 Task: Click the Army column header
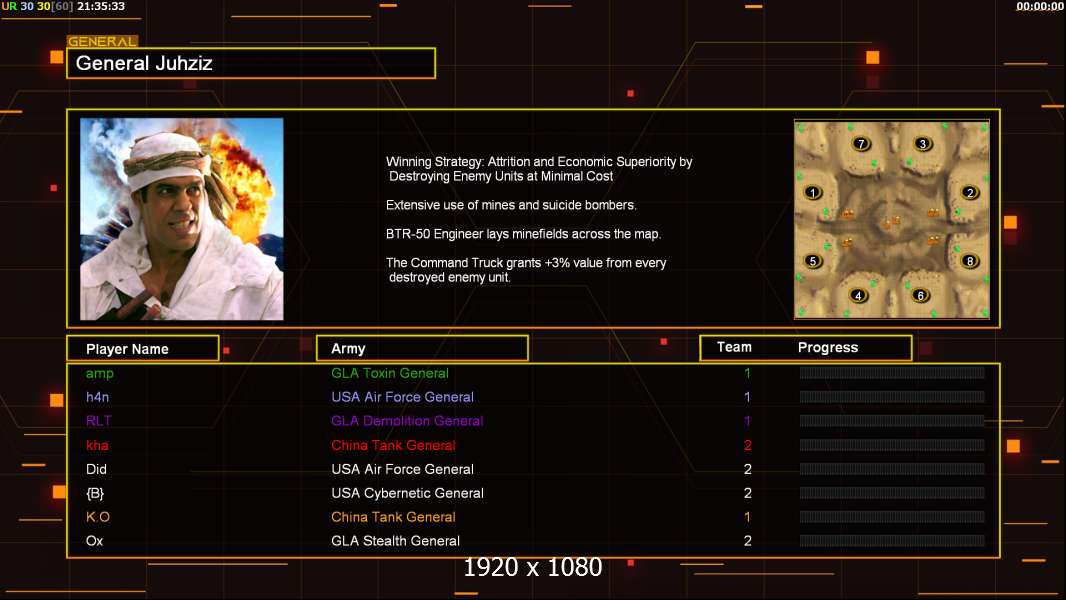click(x=422, y=349)
